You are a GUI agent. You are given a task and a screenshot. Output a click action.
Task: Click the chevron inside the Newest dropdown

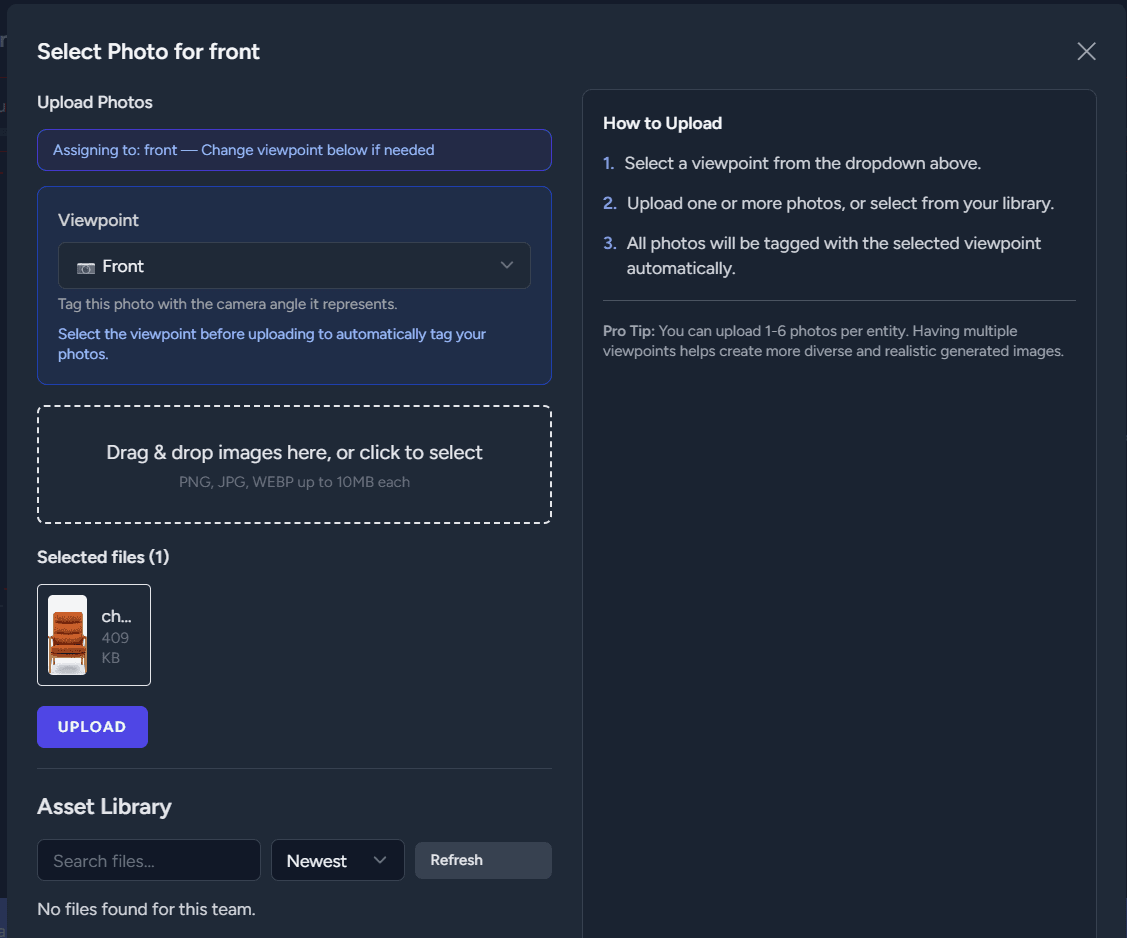[x=380, y=860]
